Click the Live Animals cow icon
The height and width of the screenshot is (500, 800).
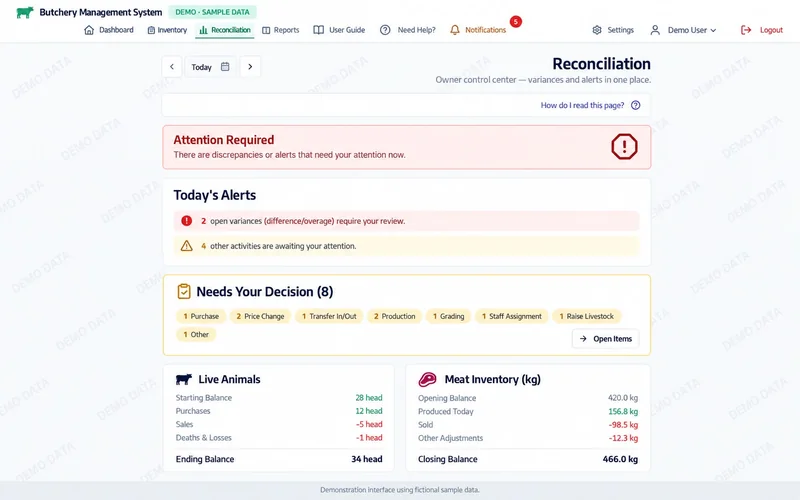[x=184, y=379]
